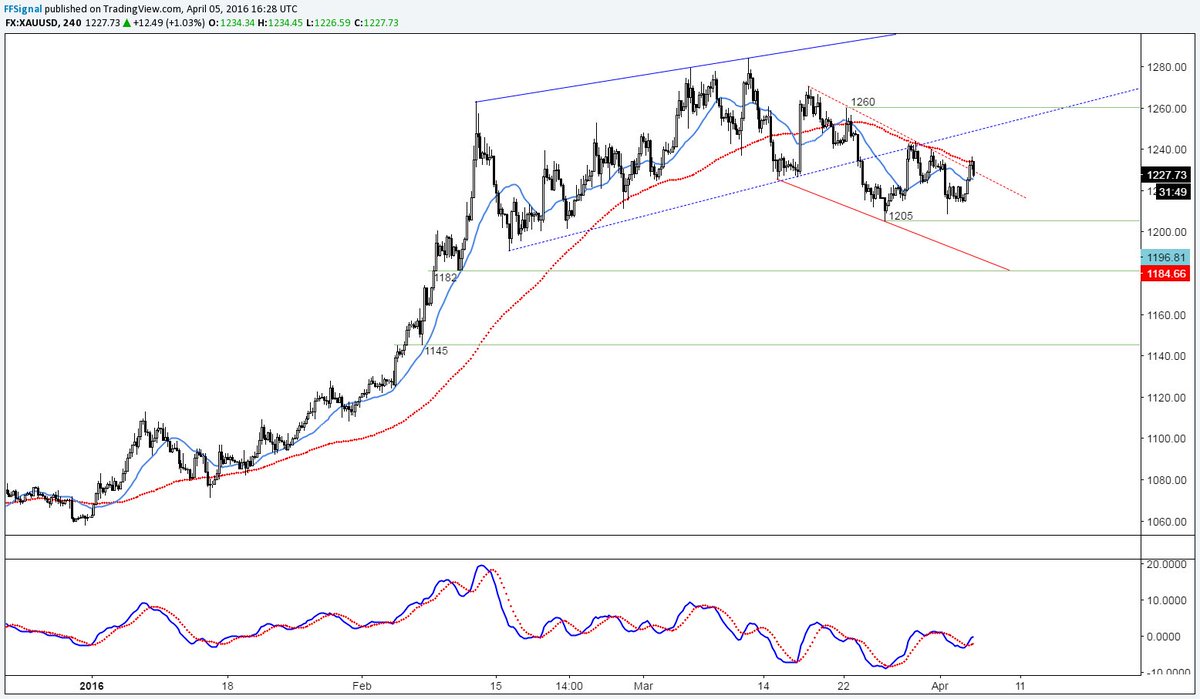This screenshot has height=699, width=1200.
Task: Click the 1120.00 price axis label
Action: 1167,398
